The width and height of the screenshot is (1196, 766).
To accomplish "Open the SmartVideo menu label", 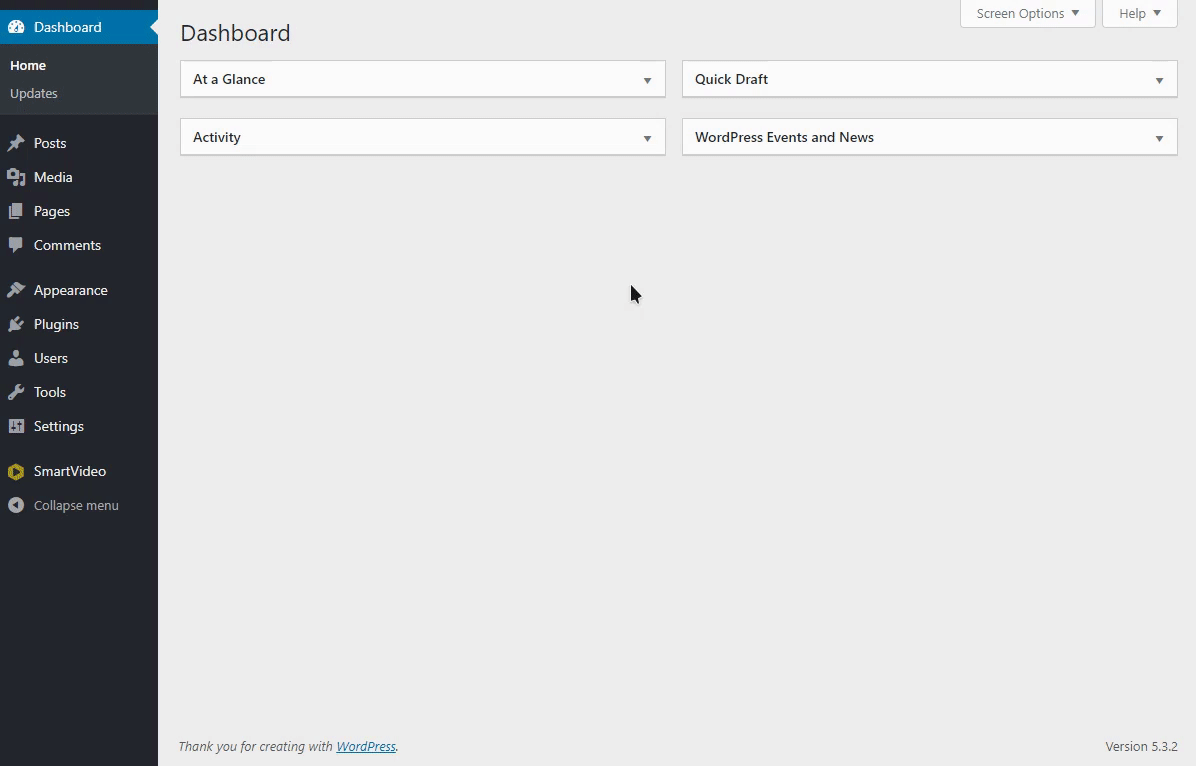I will (69, 472).
